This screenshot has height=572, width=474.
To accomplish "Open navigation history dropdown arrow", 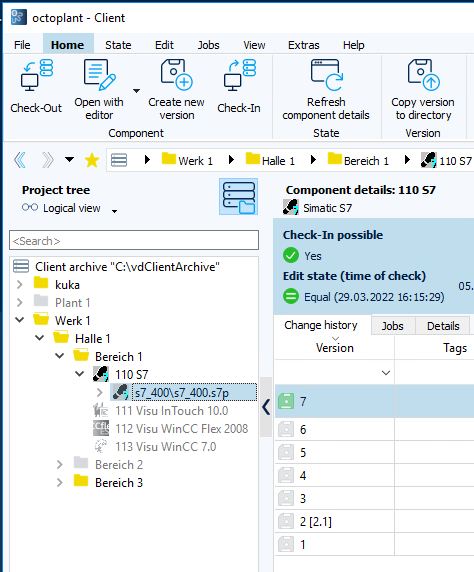I will coord(69,159).
